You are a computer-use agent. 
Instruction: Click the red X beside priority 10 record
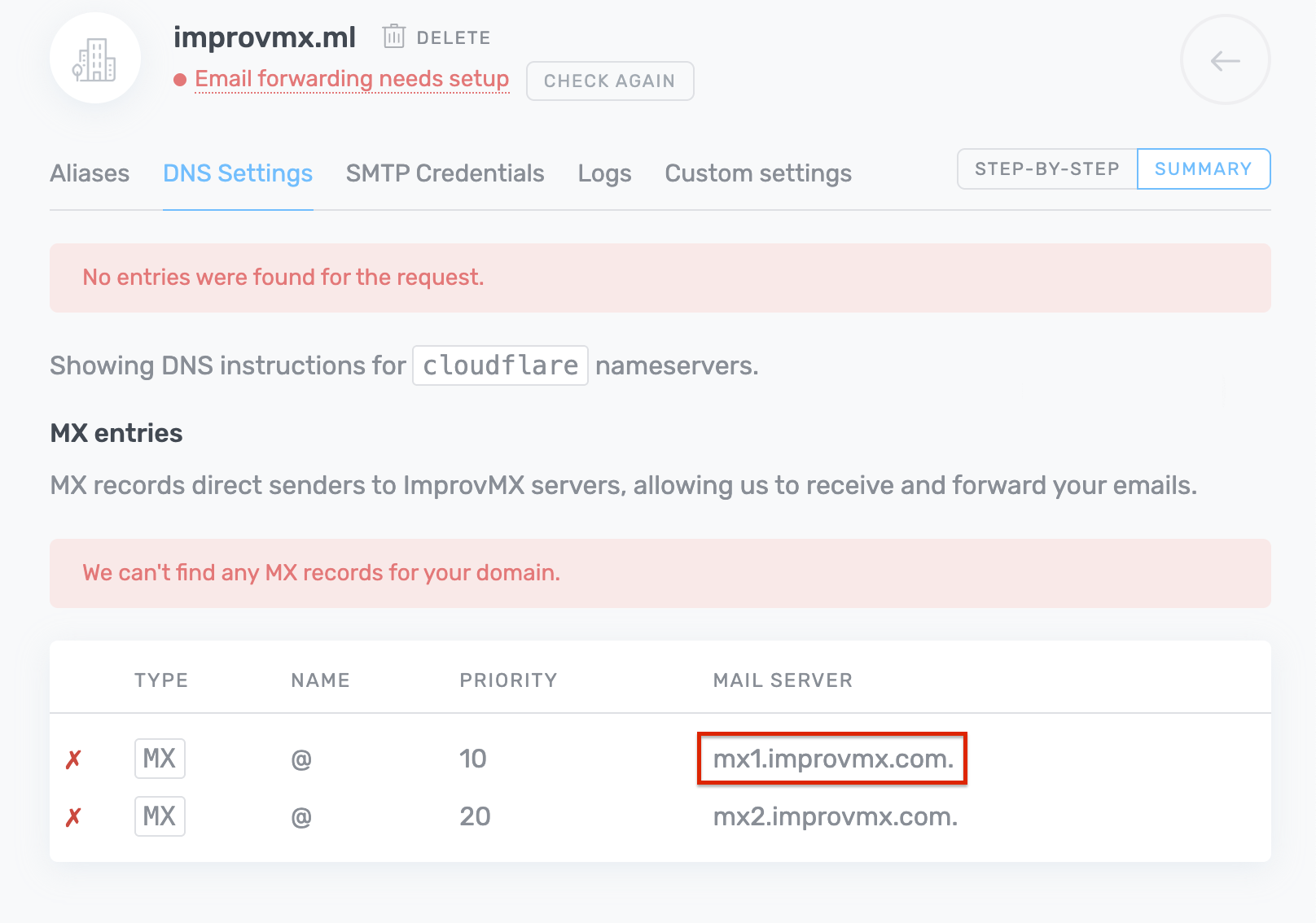[73, 759]
